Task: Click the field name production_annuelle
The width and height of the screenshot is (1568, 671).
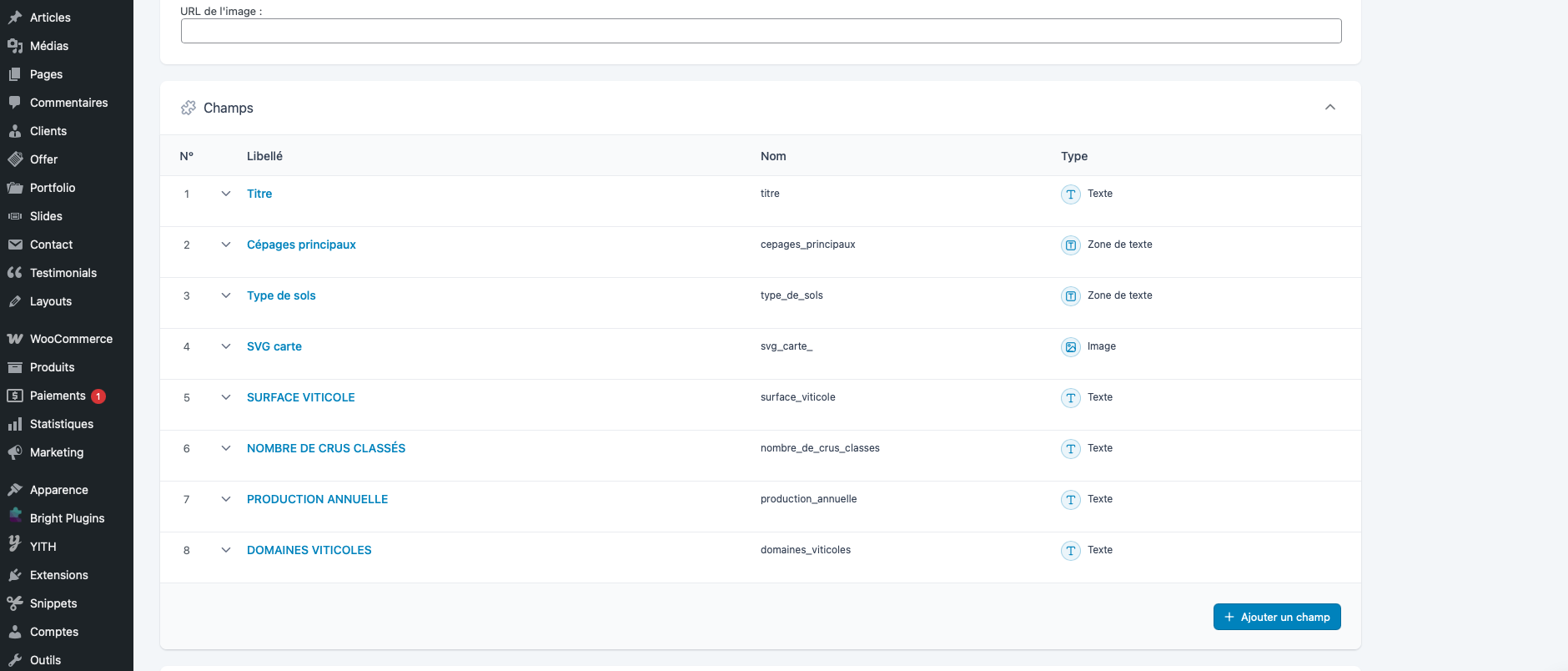Action: click(808, 499)
